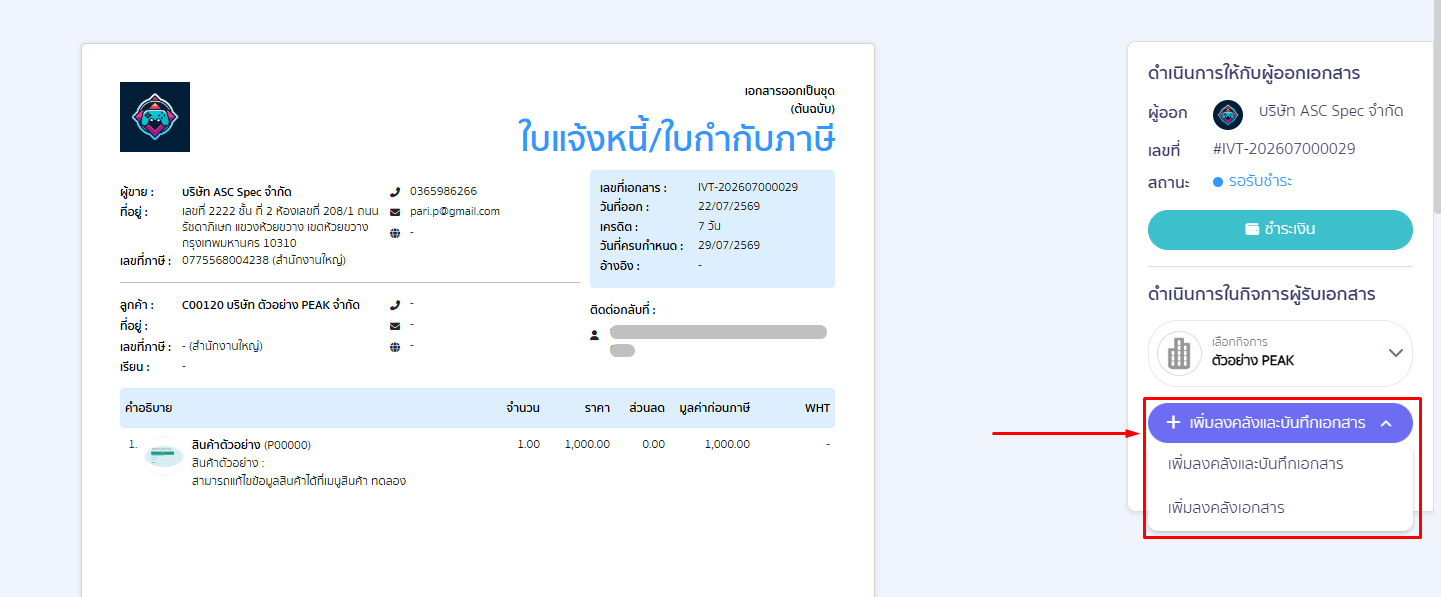Choose เพิ่มลงคลังและบันทึกเอกสาร menu option
The height and width of the screenshot is (597, 1441).
[1255, 464]
